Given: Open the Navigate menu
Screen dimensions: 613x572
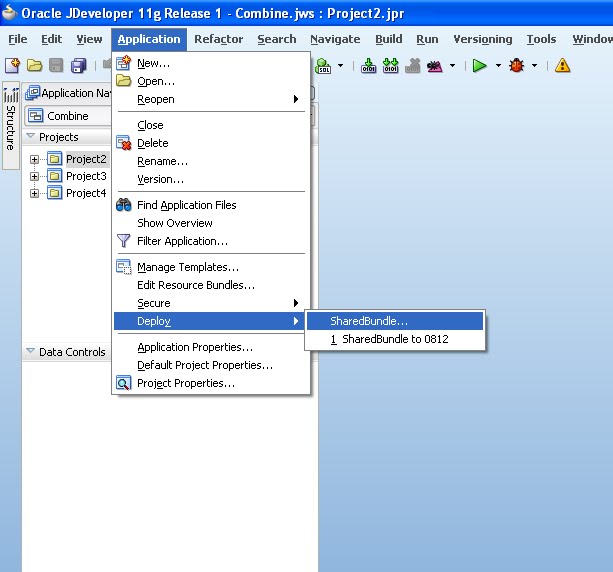Looking at the screenshot, I should [335, 39].
